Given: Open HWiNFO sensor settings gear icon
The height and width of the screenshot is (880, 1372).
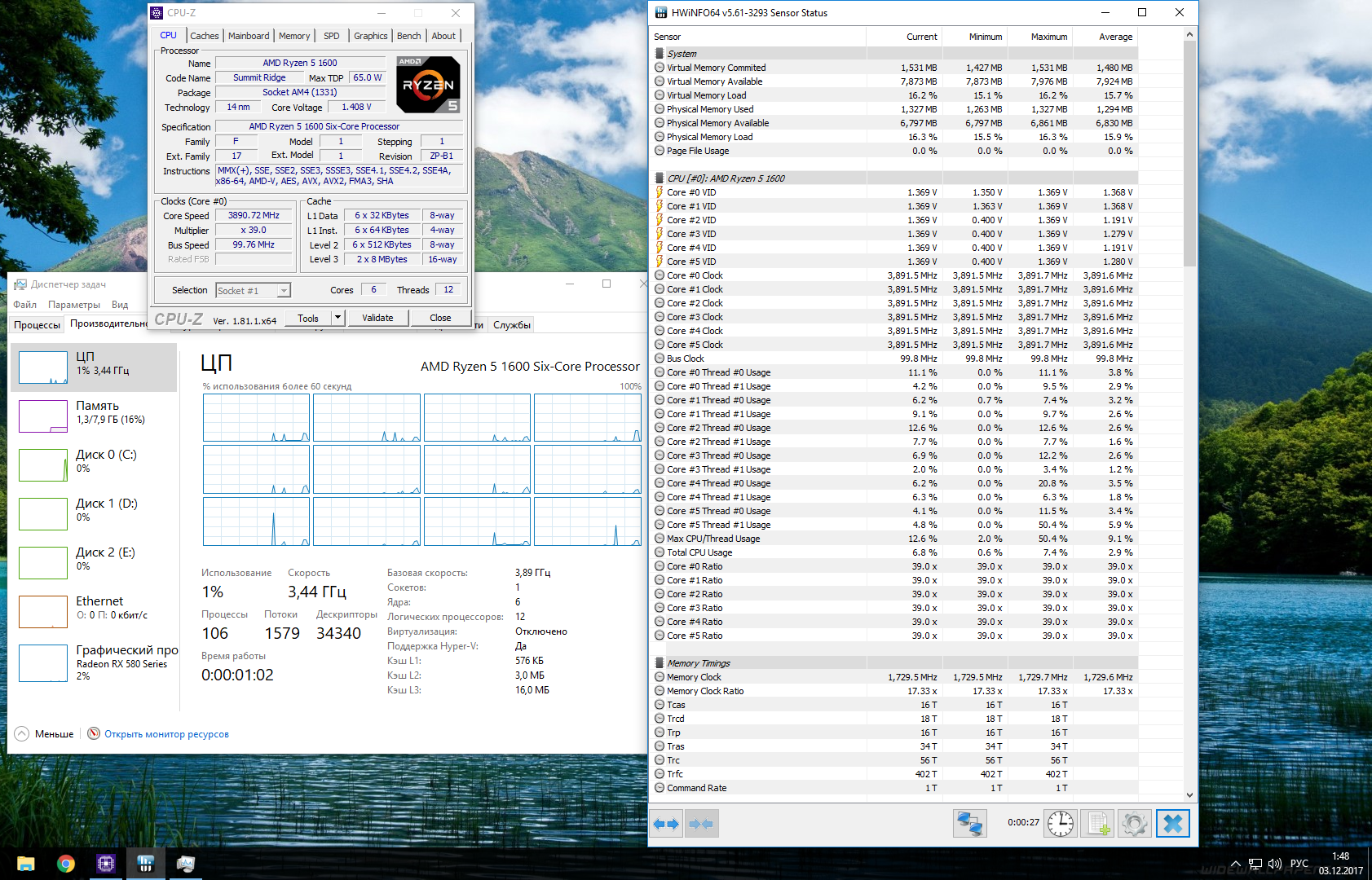Looking at the screenshot, I should [x=1134, y=824].
